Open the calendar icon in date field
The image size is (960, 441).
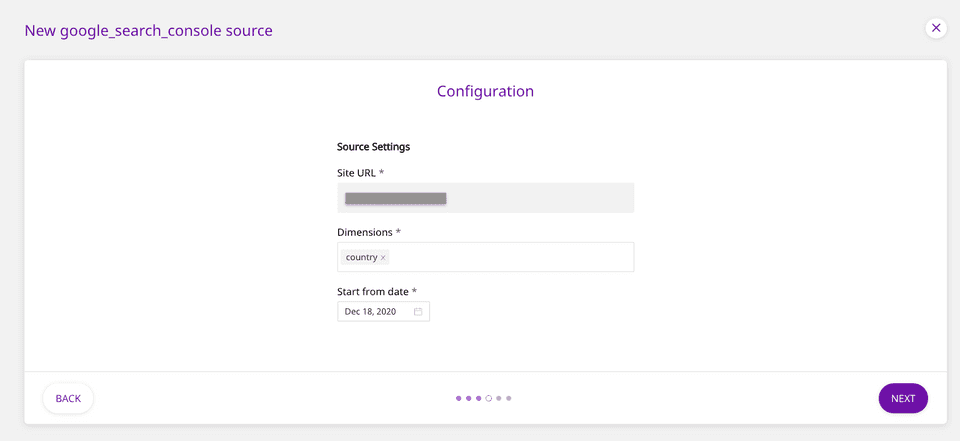pyautogui.click(x=418, y=312)
